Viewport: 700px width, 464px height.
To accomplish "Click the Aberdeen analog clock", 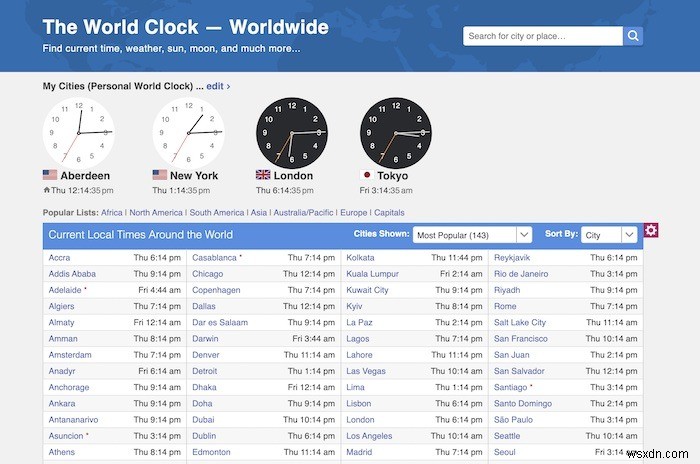I will 79,132.
